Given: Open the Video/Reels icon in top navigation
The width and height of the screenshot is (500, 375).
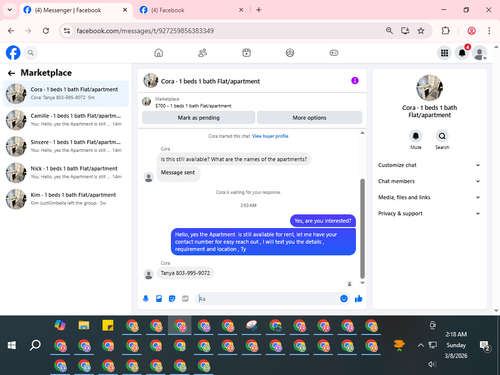Looking at the screenshot, I should (246, 53).
